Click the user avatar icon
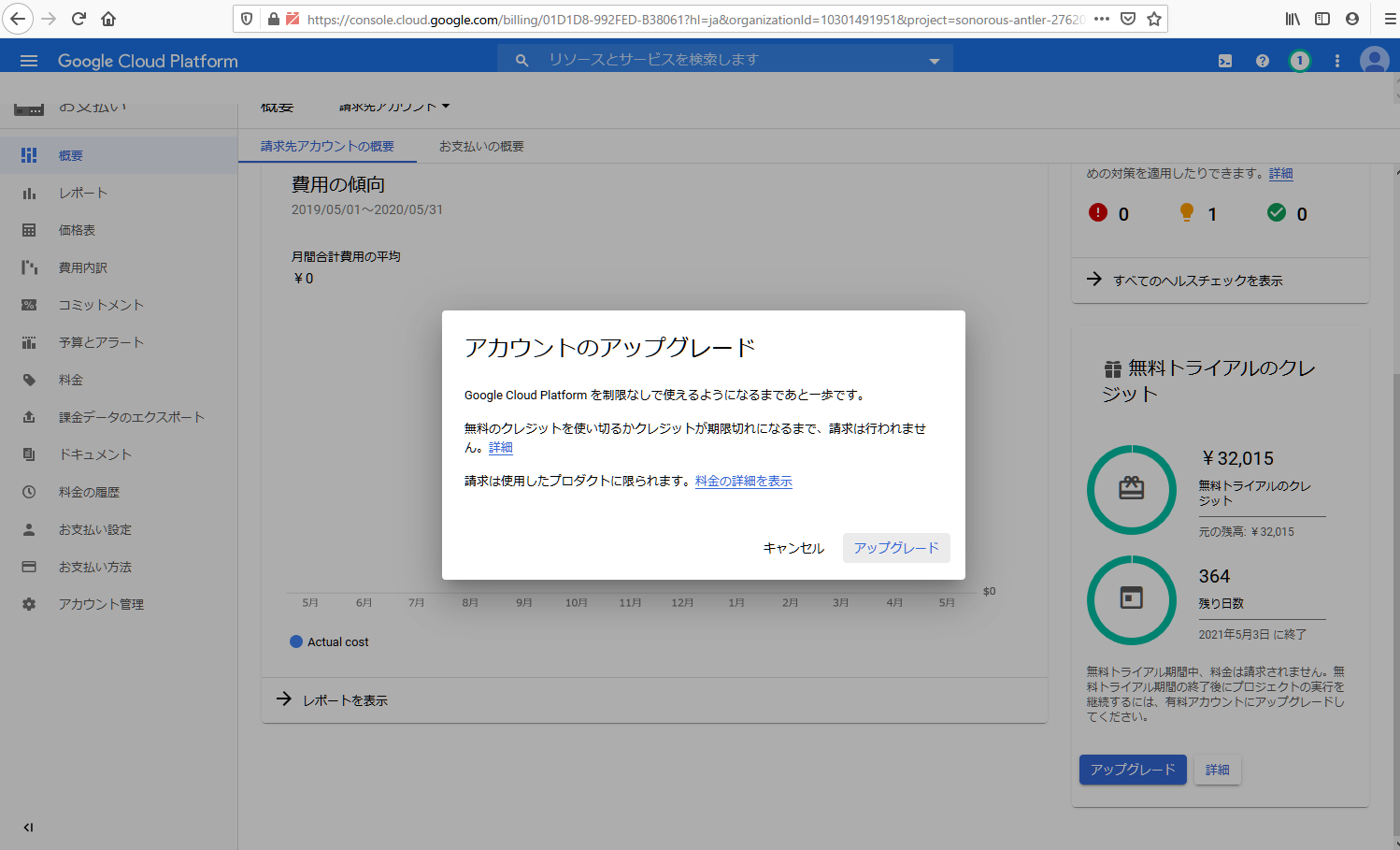The image size is (1400, 850). (x=1375, y=61)
